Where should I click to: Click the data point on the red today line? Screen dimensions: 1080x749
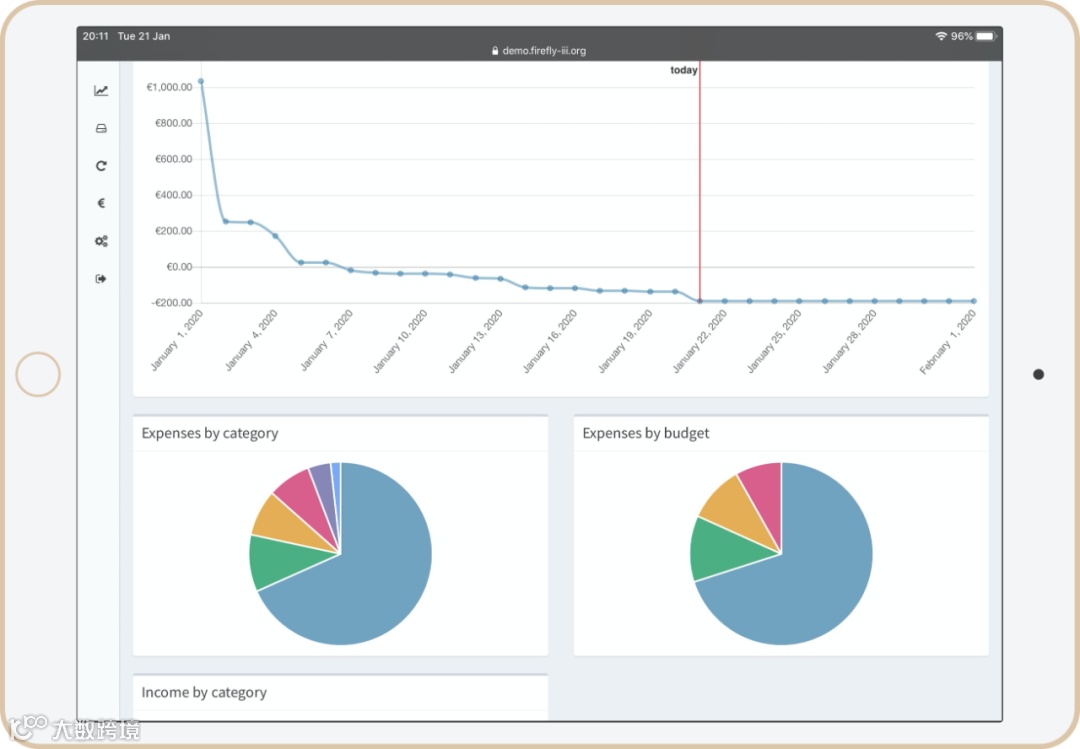point(700,301)
